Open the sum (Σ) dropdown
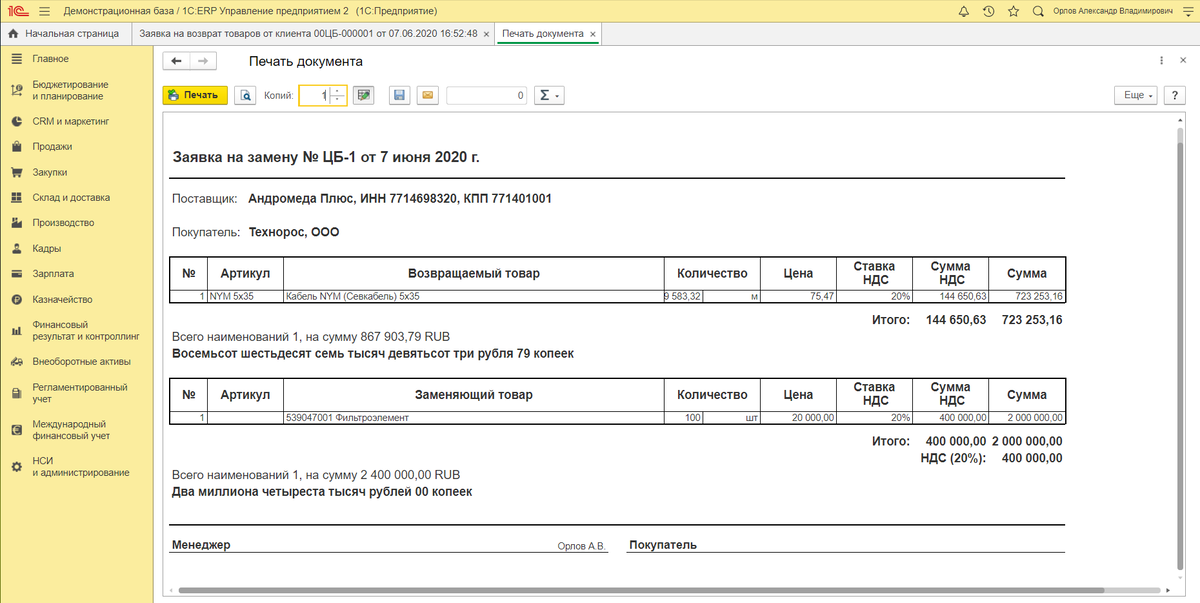The image size is (1200, 603). pos(547,95)
